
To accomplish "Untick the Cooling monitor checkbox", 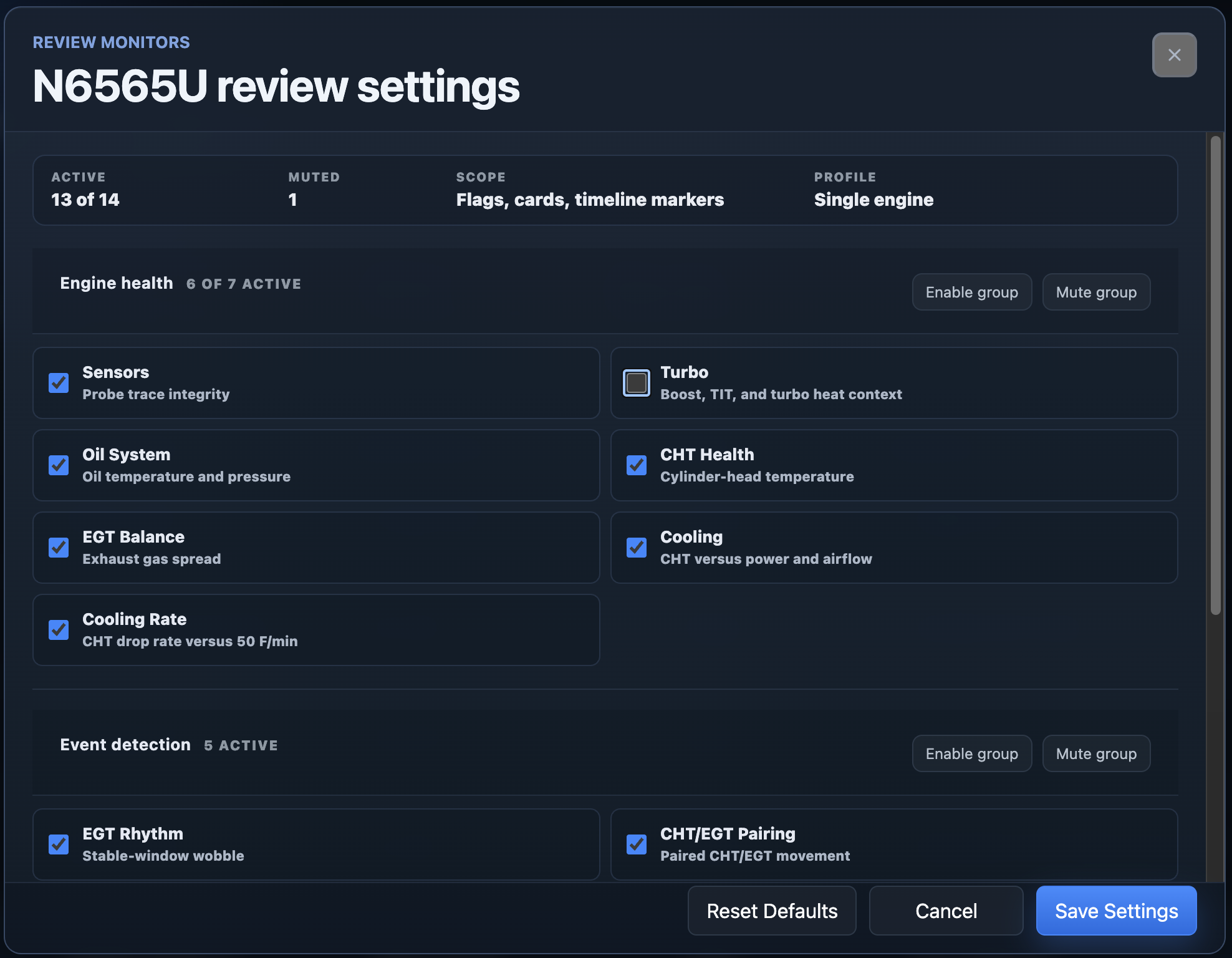I will point(637,548).
